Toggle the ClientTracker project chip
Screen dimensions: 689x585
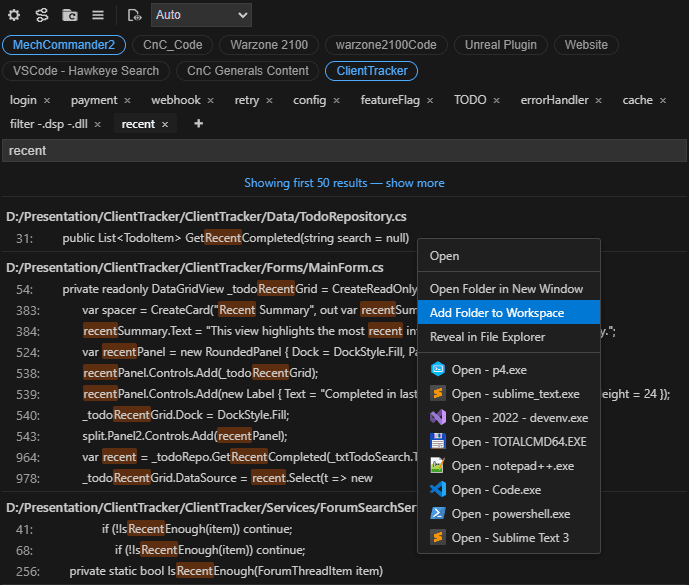372,71
